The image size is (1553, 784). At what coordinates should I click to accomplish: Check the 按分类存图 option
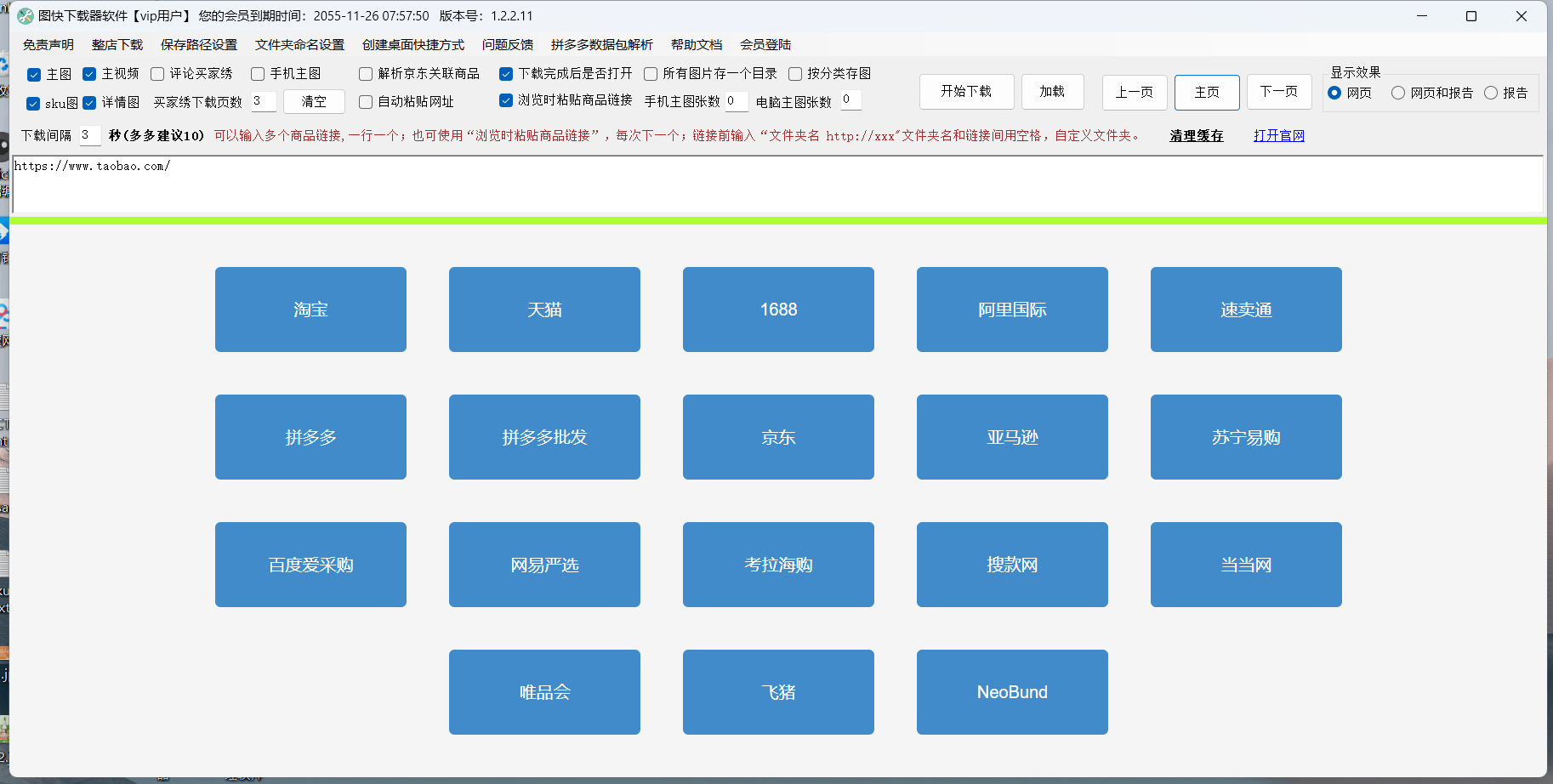(x=795, y=74)
